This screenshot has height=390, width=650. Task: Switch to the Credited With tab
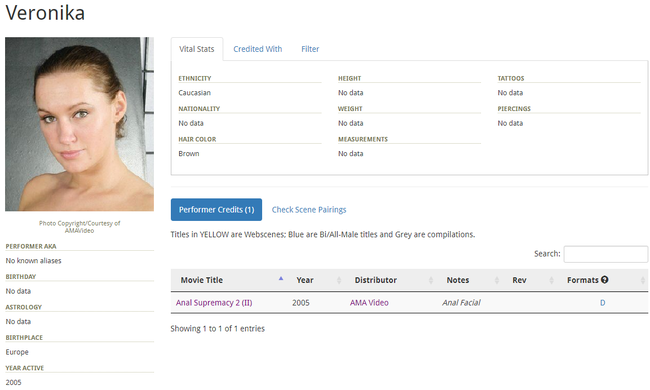click(x=257, y=49)
